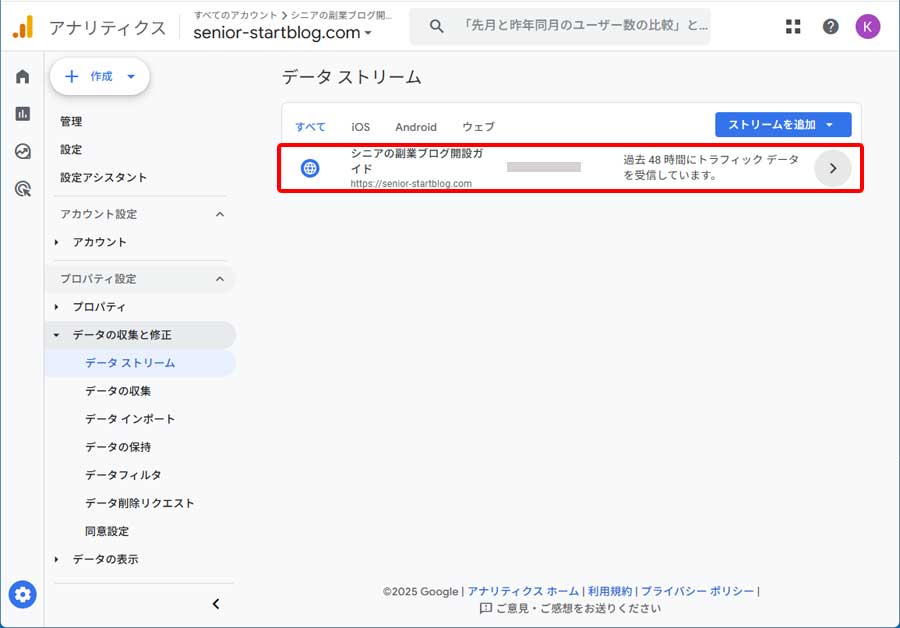Open the Help question-mark icon
This screenshot has width=900, height=628.
(x=830, y=27)
